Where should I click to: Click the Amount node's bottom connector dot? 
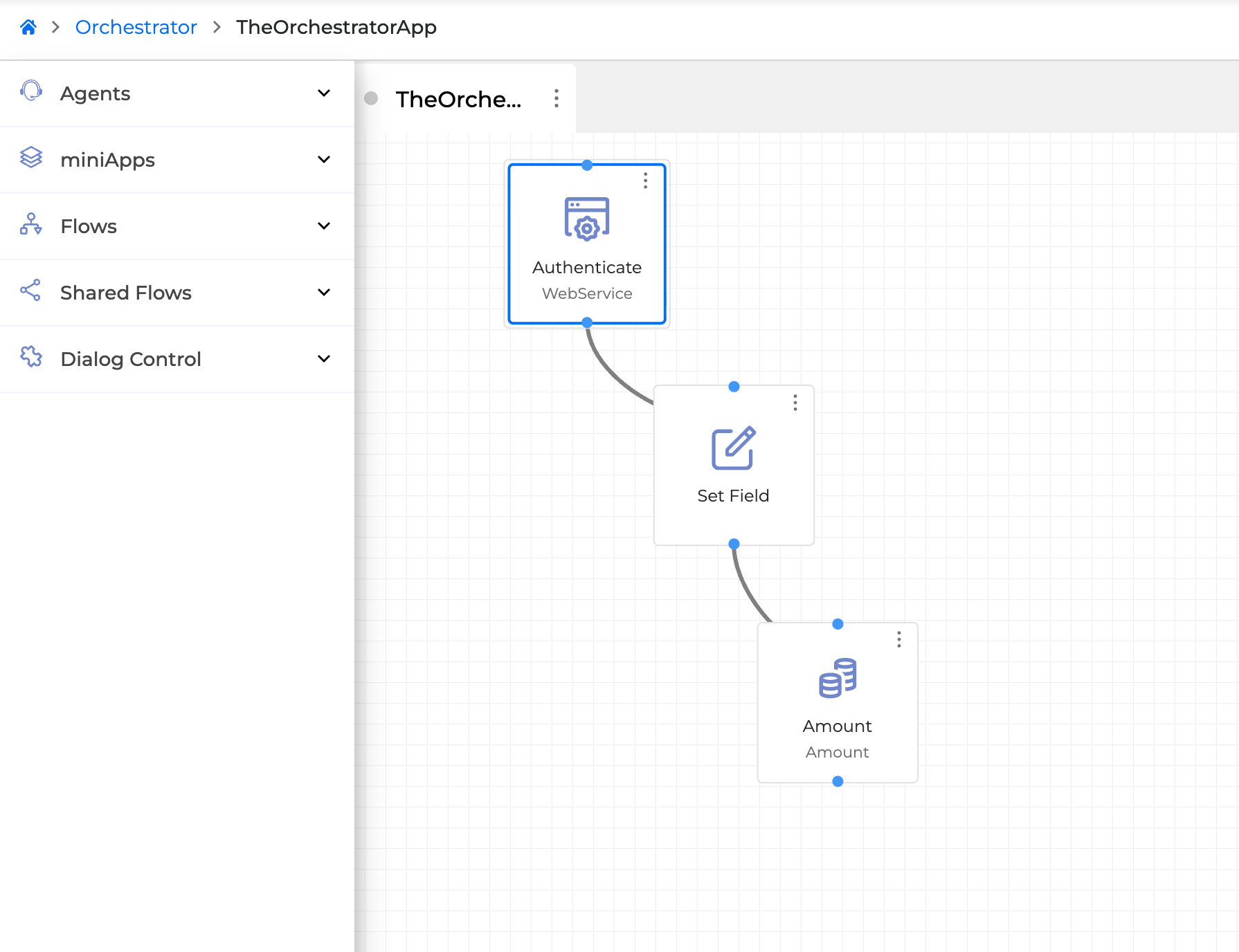(838, 782)
